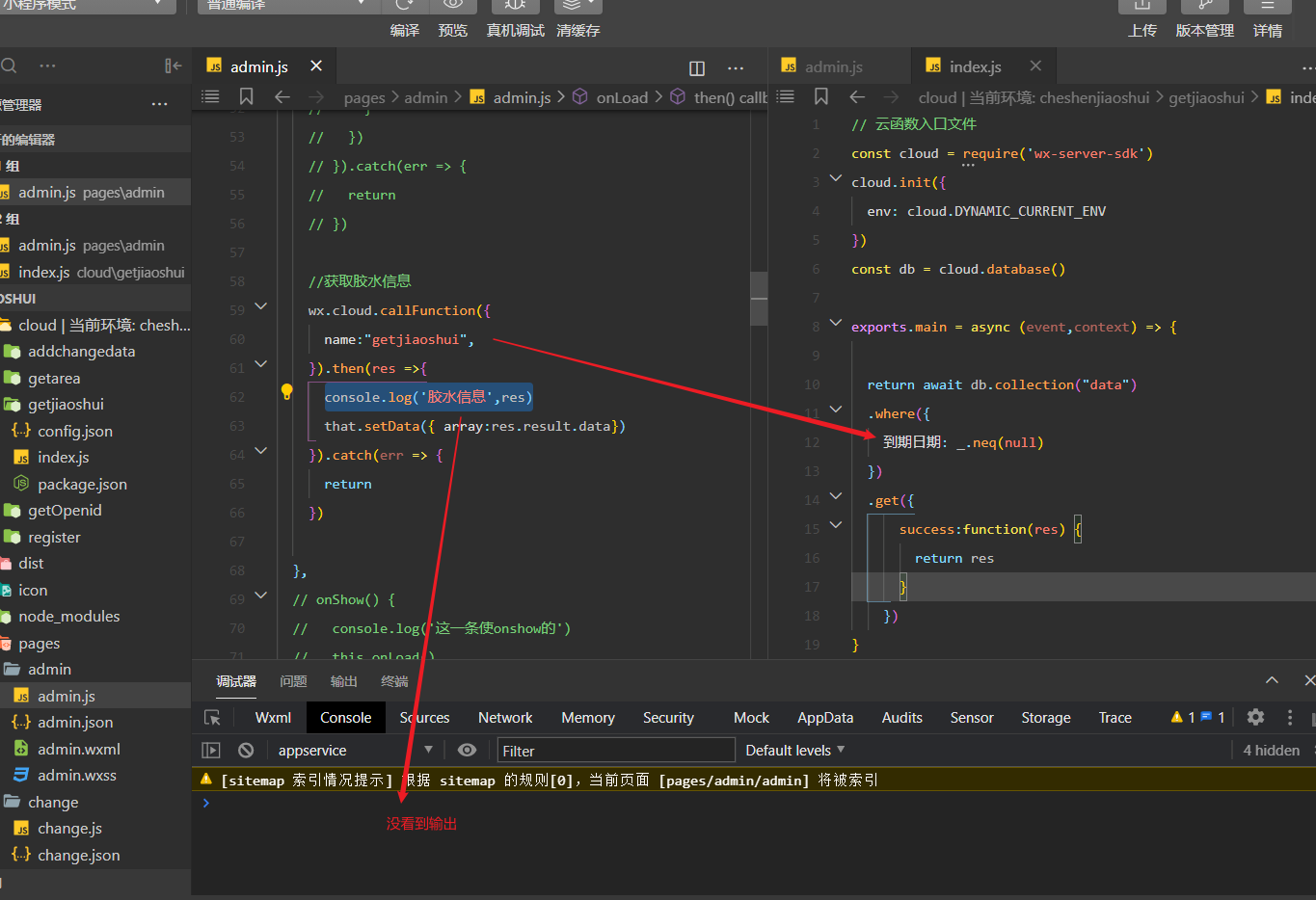Open DevTools more options menu
1316x900 pixels.
point(1290,717)
